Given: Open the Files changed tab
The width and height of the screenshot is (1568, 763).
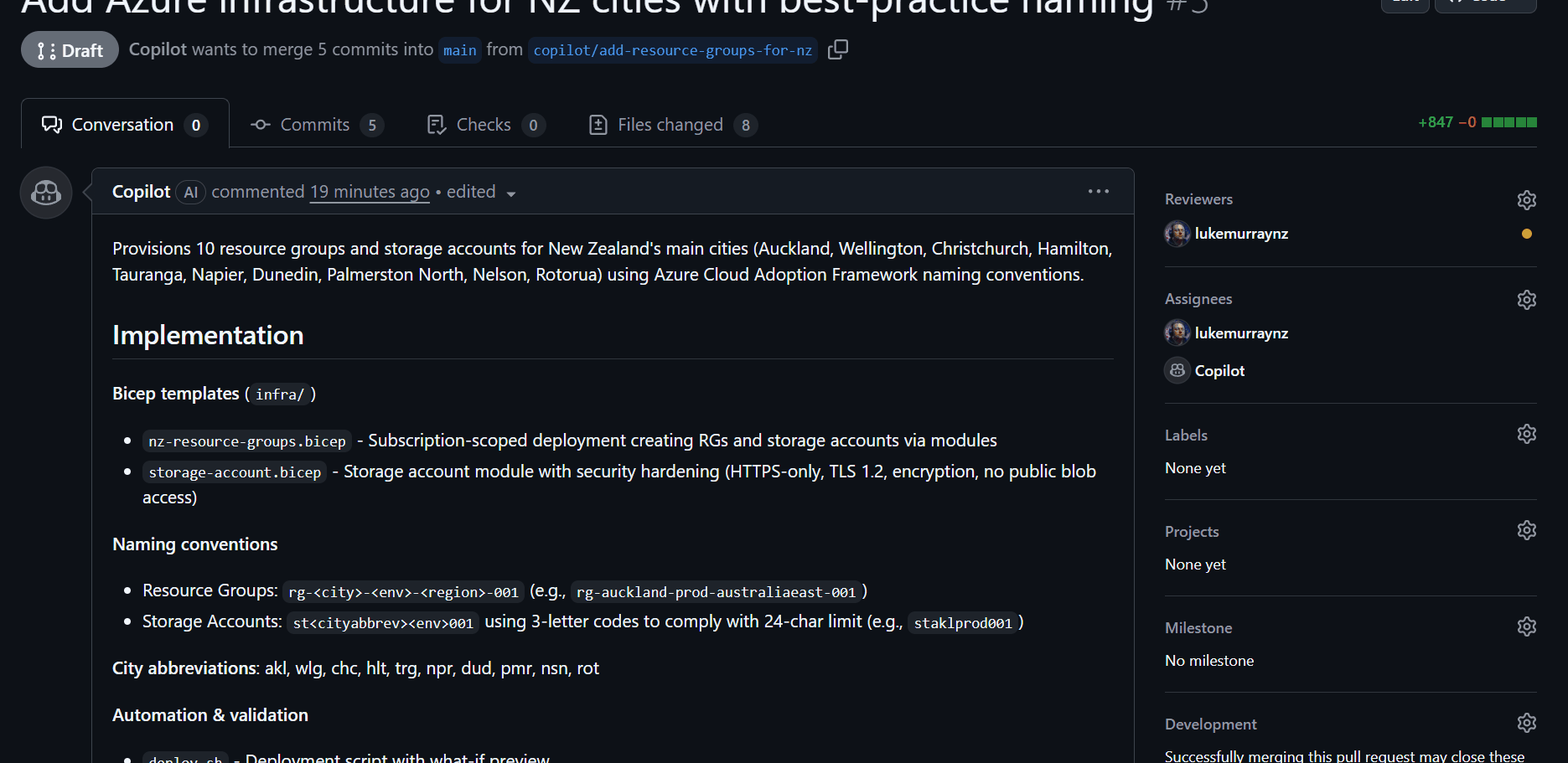Looking at the screenshot, I should point(670,124).
